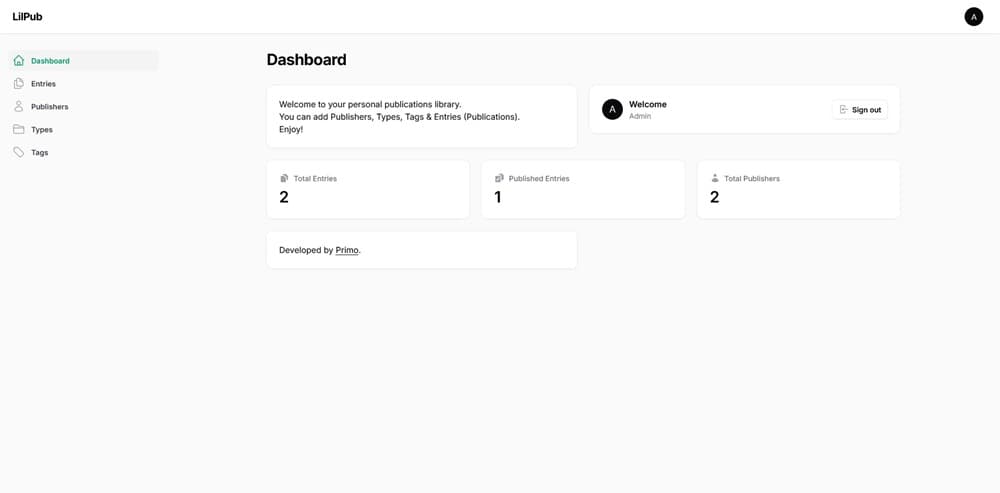This screenshot has height=493, width=1000.
Task: Open the Publishers section
Action: (x=49, y=107)
